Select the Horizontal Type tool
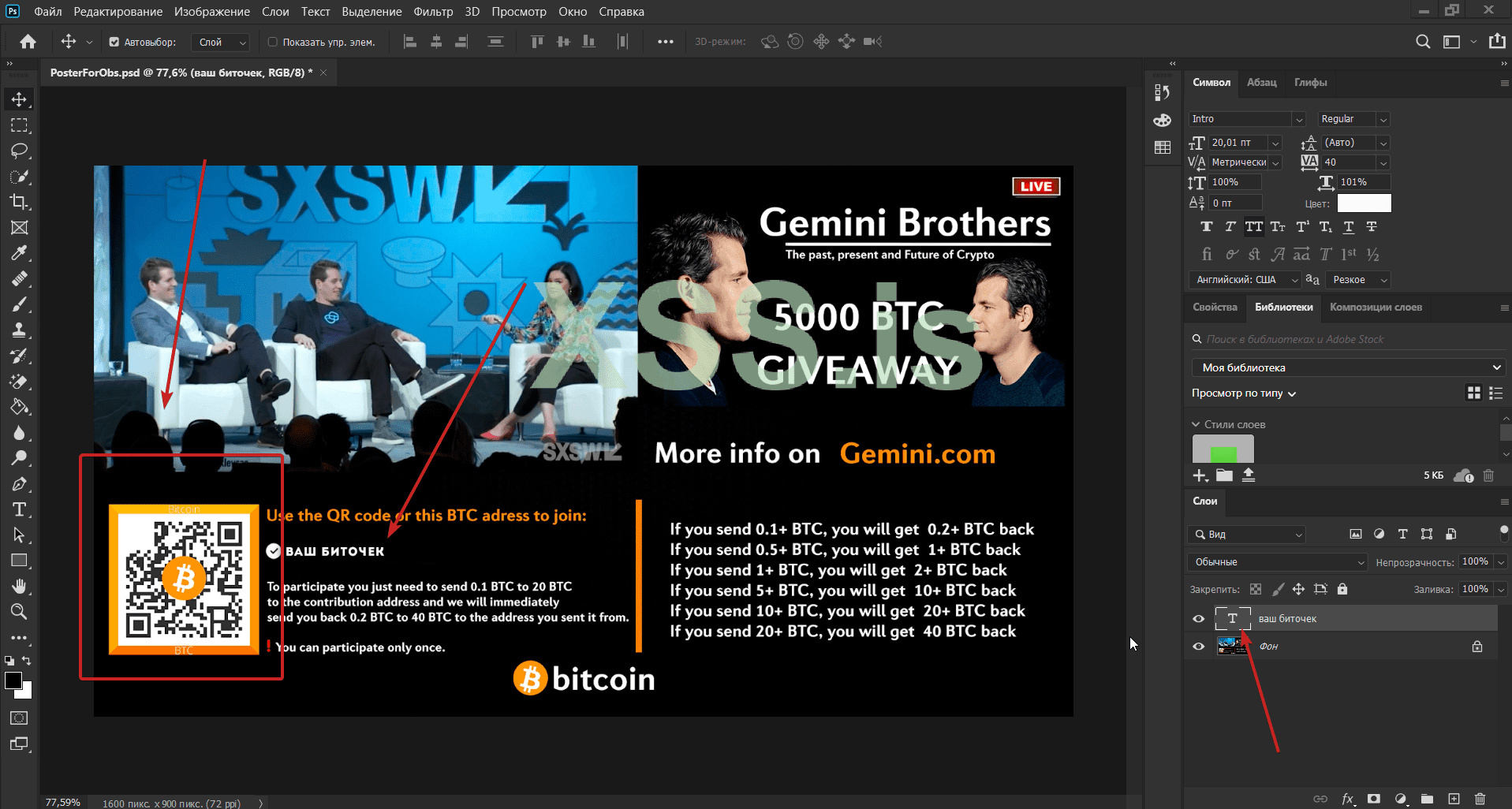The width and height of the screenshot is (1512, 809). pos(19,509)
